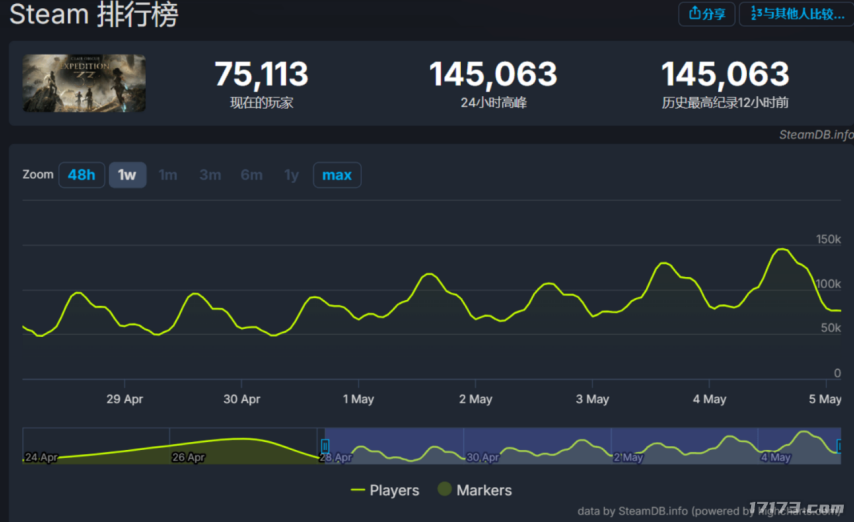Viewport: 854px width, 522px height.
Task: Switch zoom range to 6m
Action: click(251, 175)
